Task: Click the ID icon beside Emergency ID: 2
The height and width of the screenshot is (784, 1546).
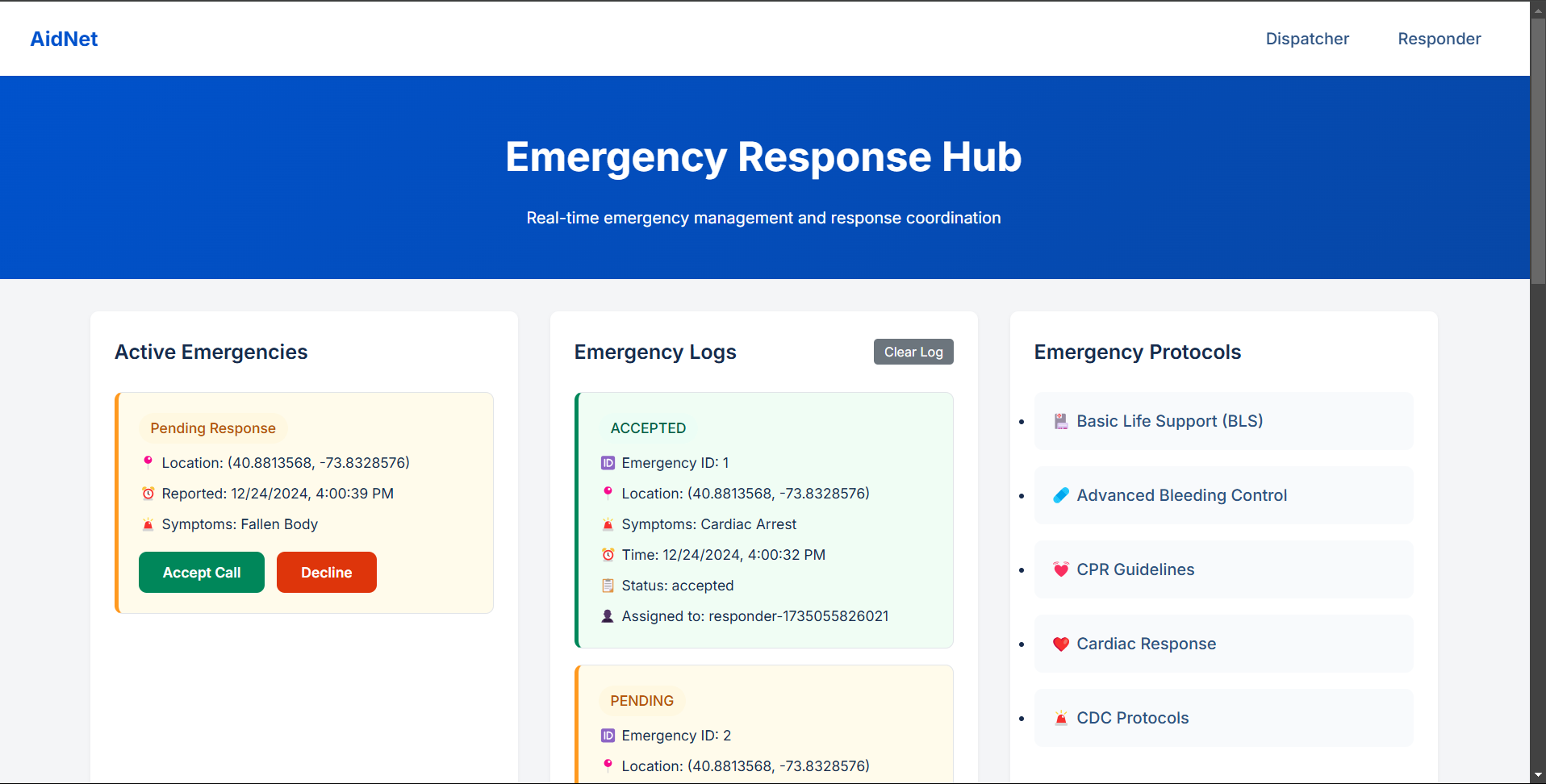Action: tap(608, 736)
